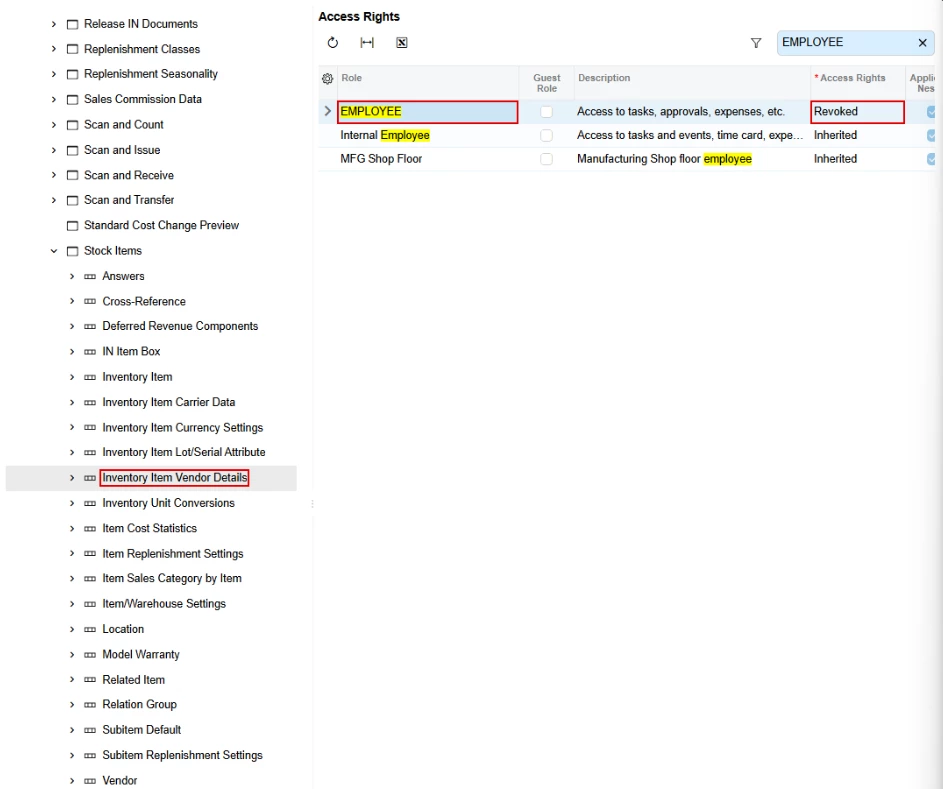The image size is (943, 789).
Task: Select Standard Cost Change Preview
Action: (x=161, y=226)
